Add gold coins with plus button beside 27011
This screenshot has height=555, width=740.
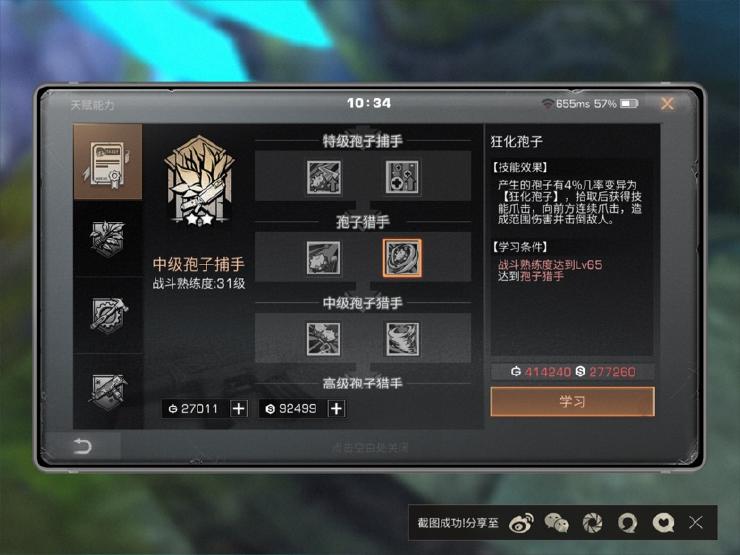click(x=239, y=409)
